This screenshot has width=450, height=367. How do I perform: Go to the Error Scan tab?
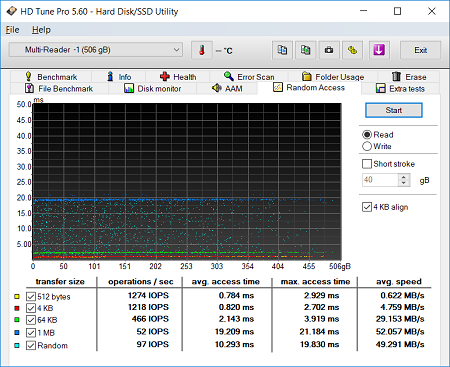tap(249, 77)
